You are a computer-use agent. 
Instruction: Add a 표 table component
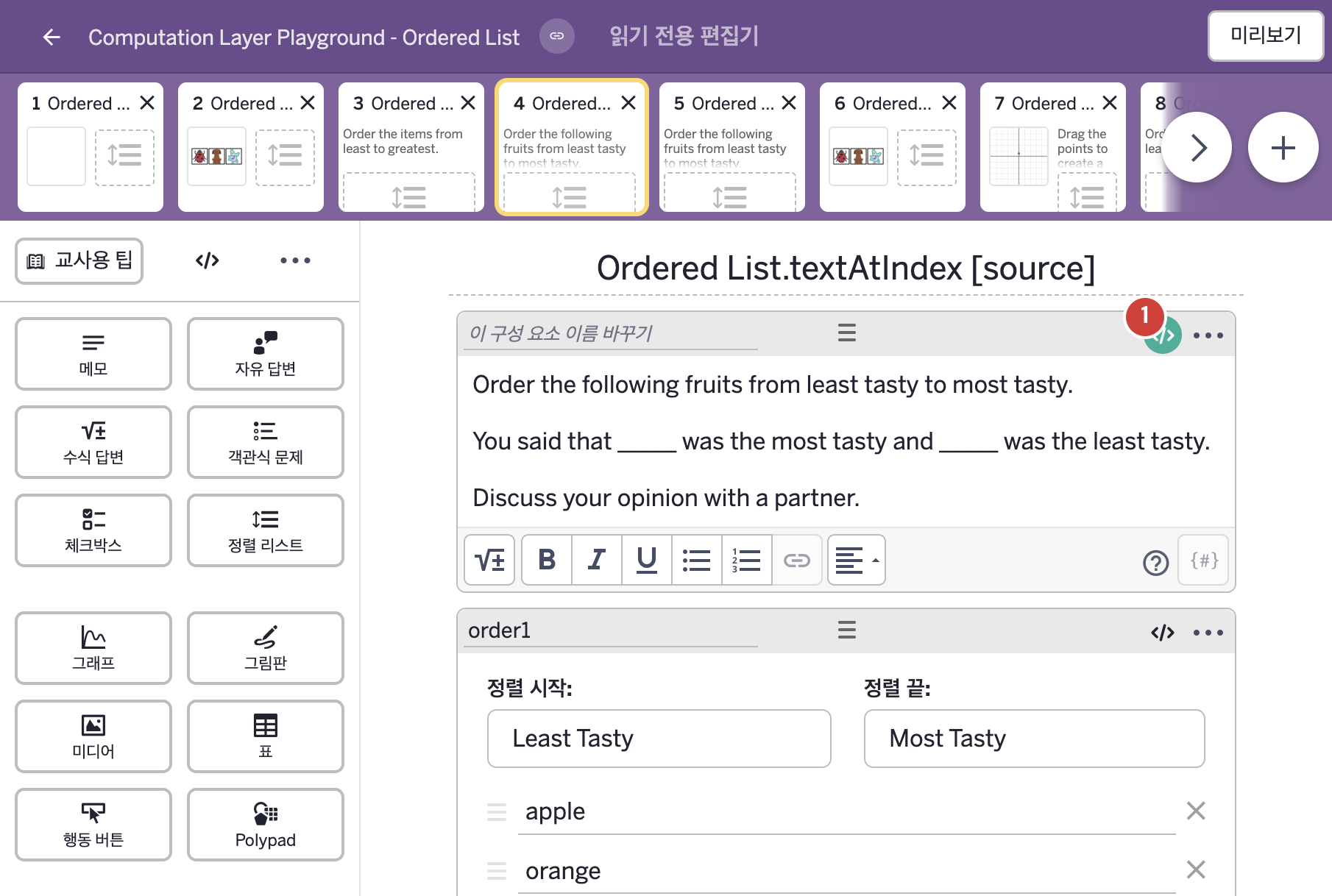point(266,736)
